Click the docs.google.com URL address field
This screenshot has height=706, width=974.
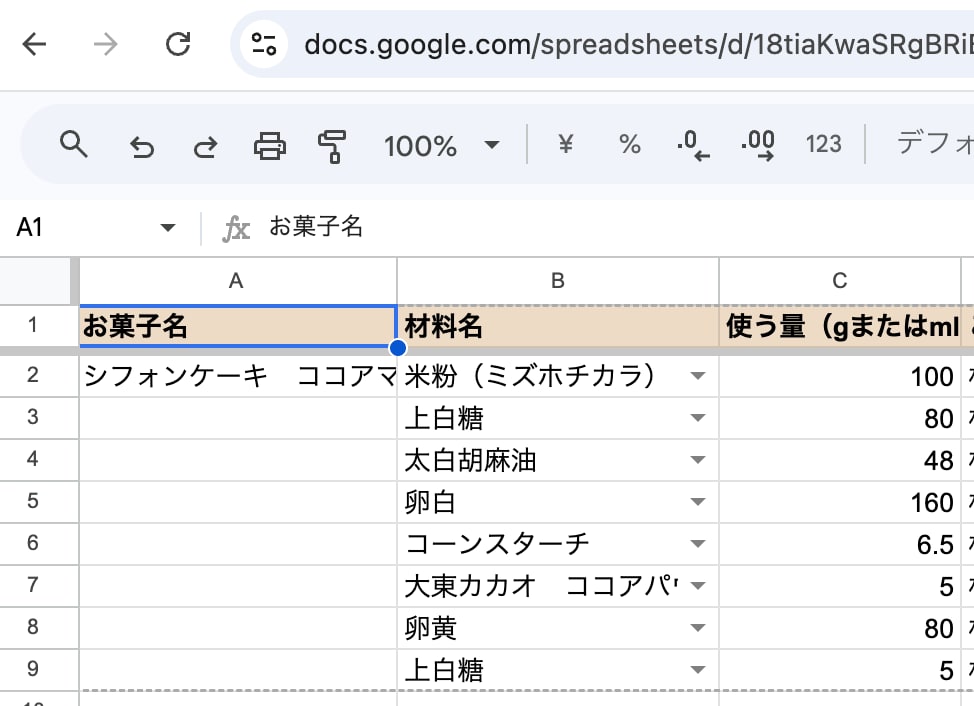(639, 45)
